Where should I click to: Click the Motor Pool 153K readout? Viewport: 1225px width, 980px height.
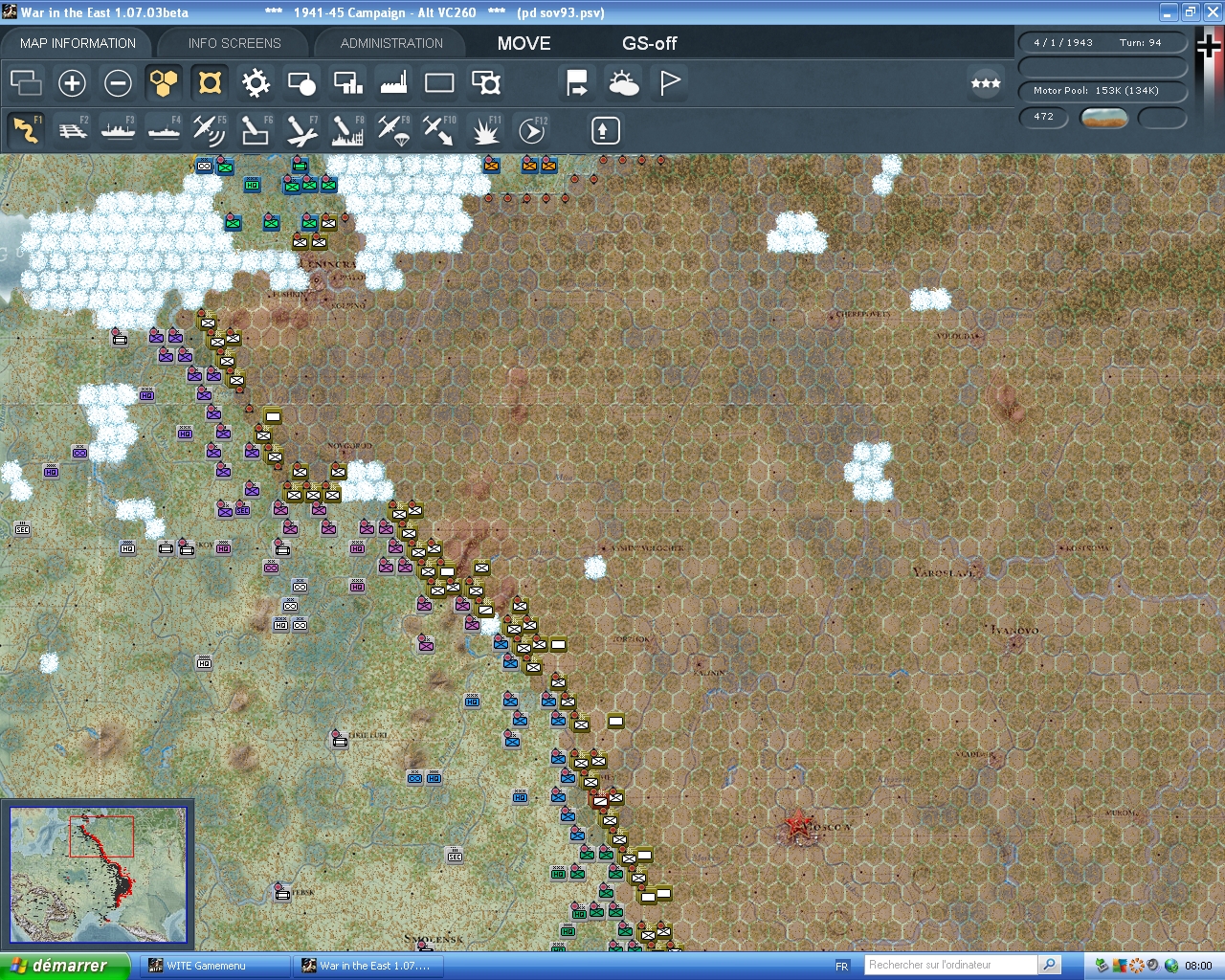(x=1102, y=91)
